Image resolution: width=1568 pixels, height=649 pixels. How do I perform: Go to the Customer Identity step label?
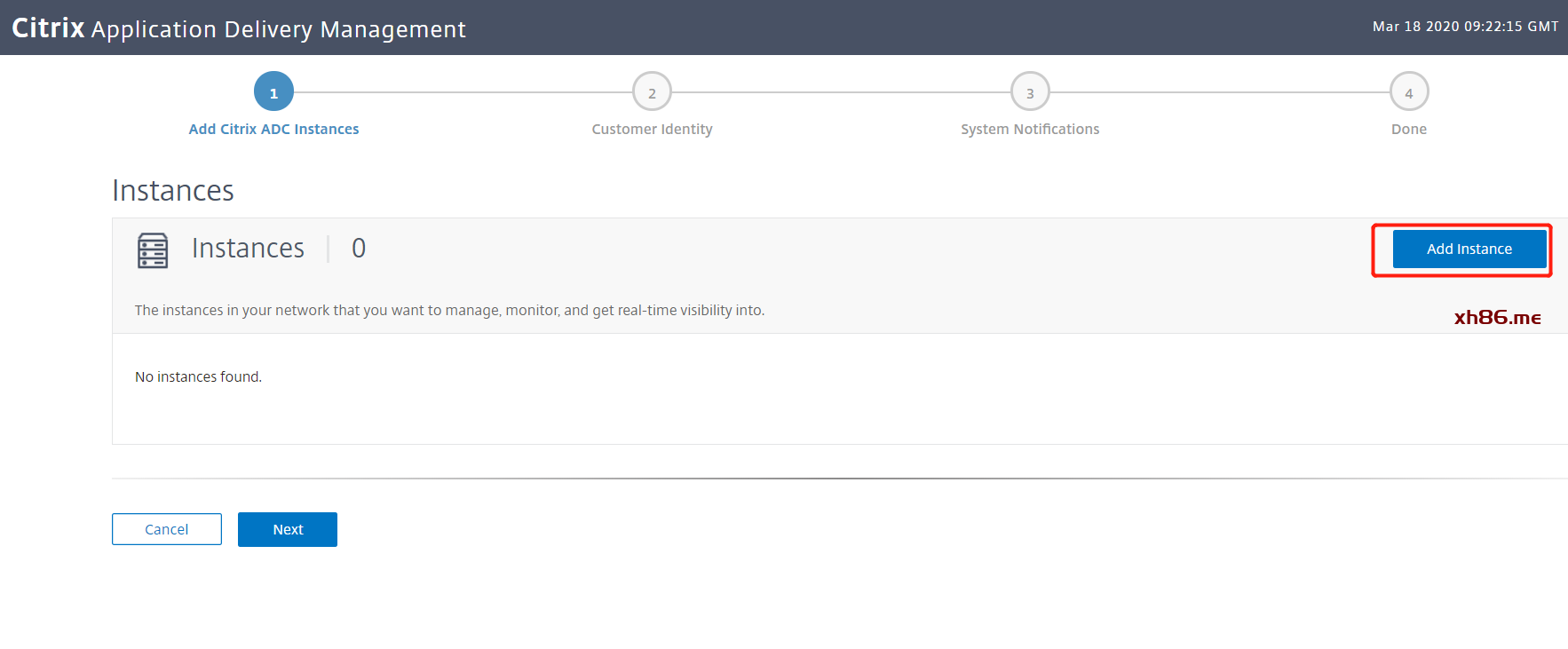point(652,129)
